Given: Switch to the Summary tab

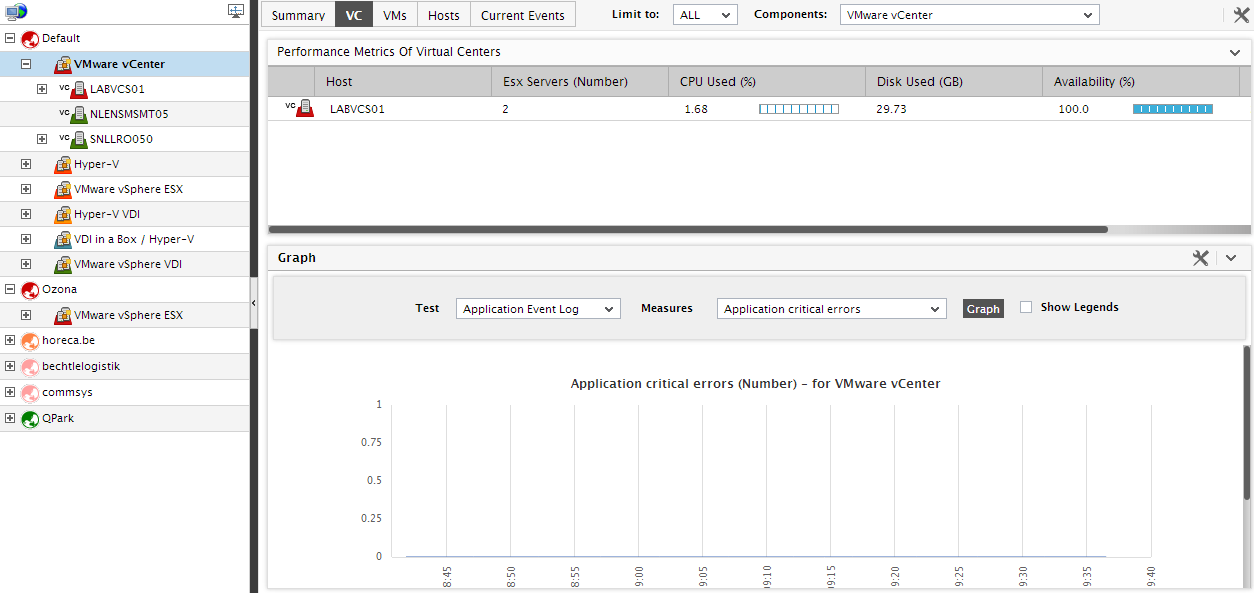Looking at the screenshot, I should point(298,15).
